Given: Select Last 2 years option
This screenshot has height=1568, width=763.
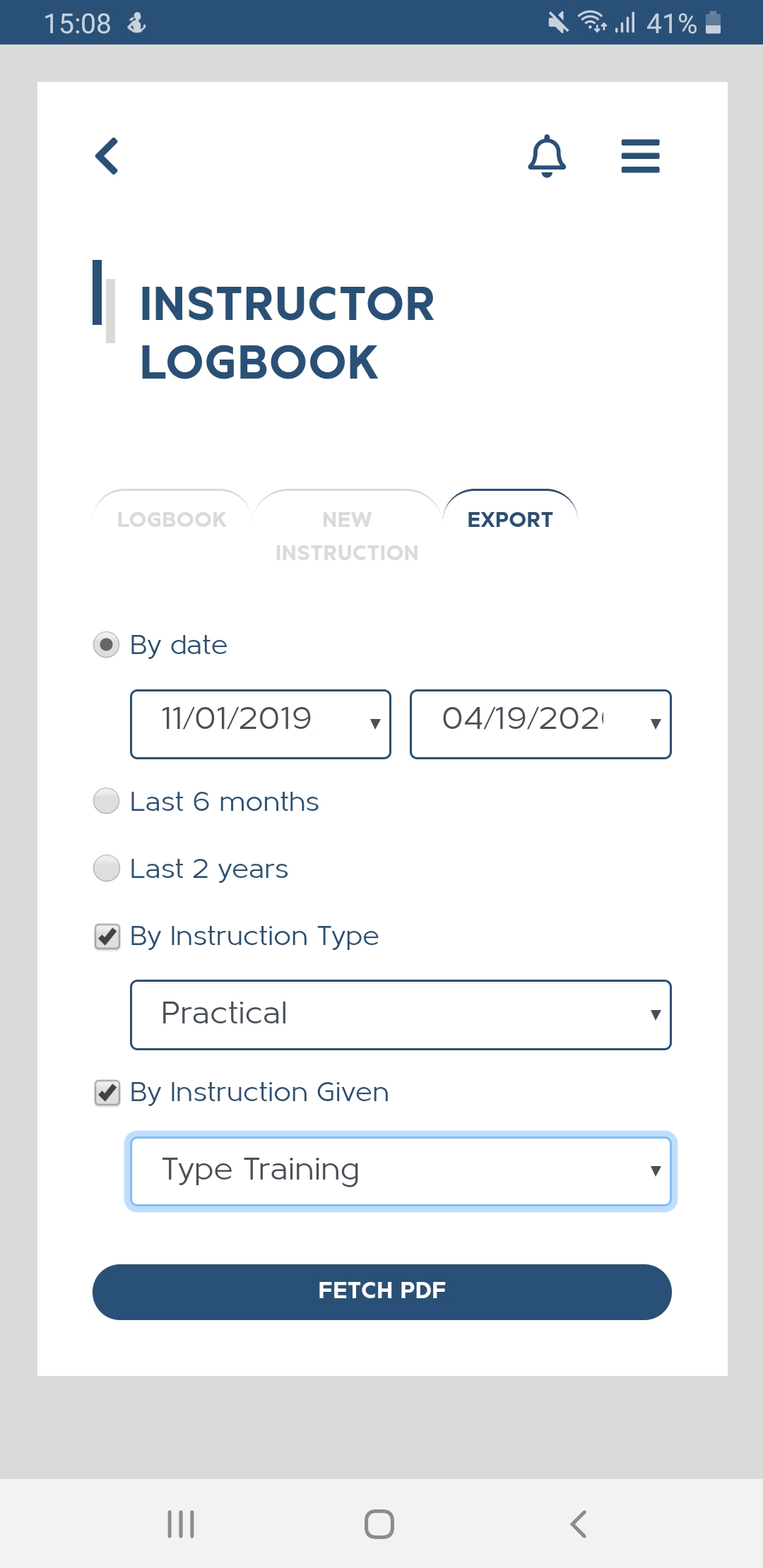Looking at the screenshot, I should (x=107, y=868).
